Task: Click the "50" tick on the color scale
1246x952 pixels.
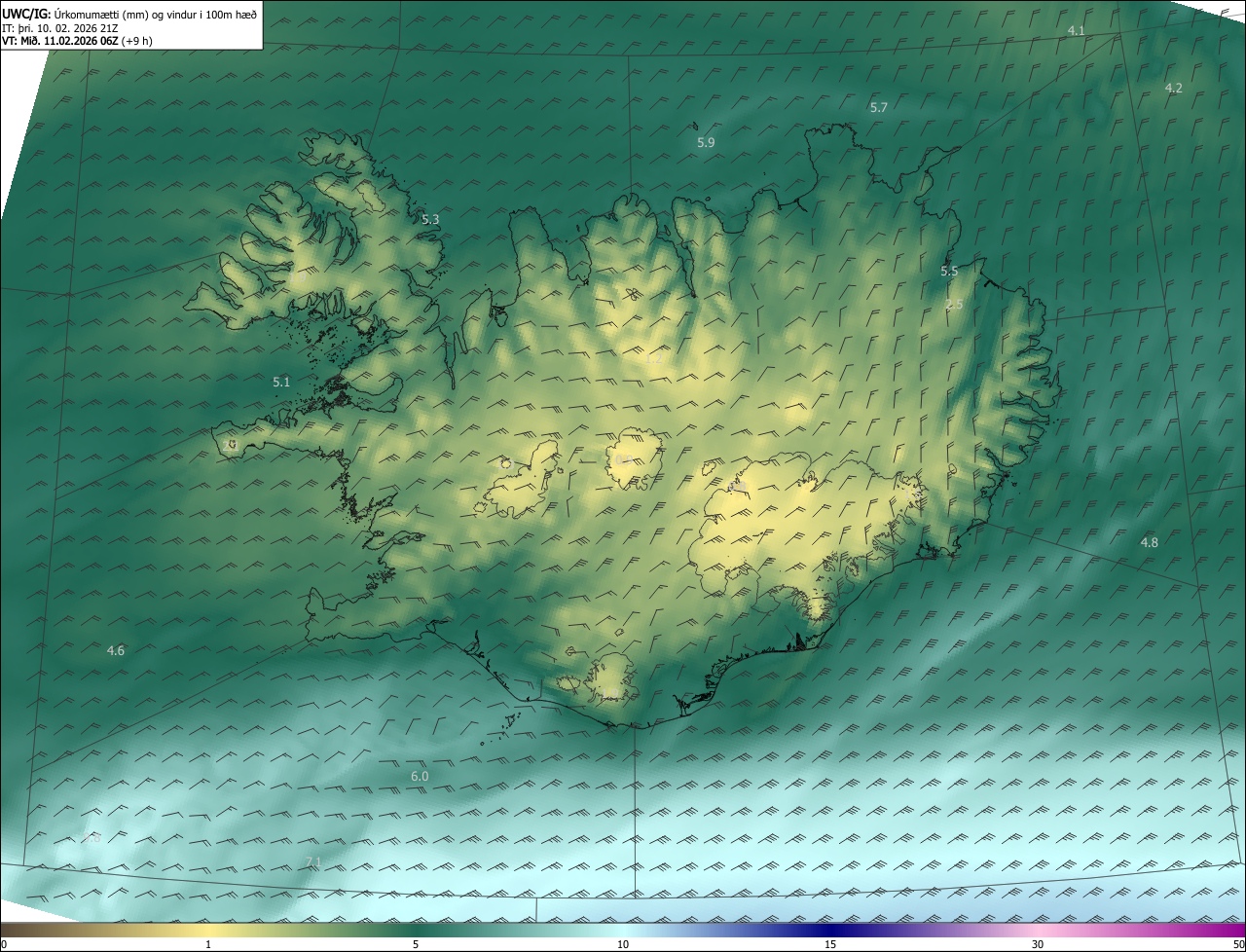Action: point(1238,945)
